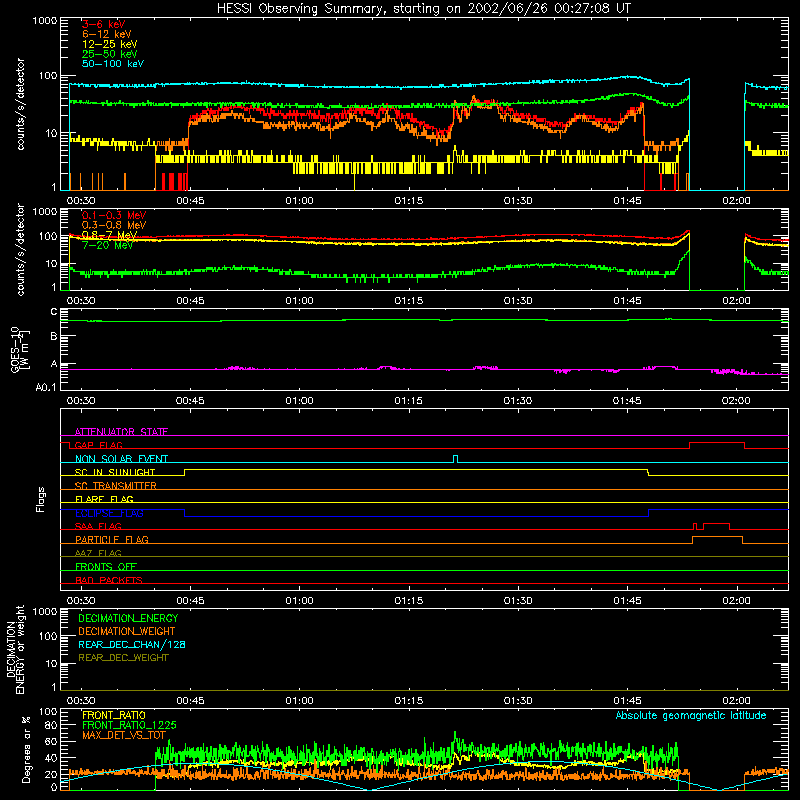Click the 0.8-7 MeV legend label
Image resolution: width=800 pixels, height=800 pixels.
109,235
